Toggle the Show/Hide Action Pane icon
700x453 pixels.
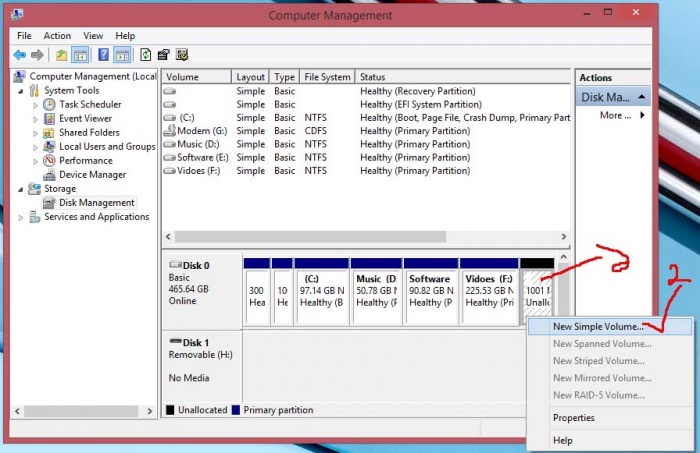(x=122, y=55)
